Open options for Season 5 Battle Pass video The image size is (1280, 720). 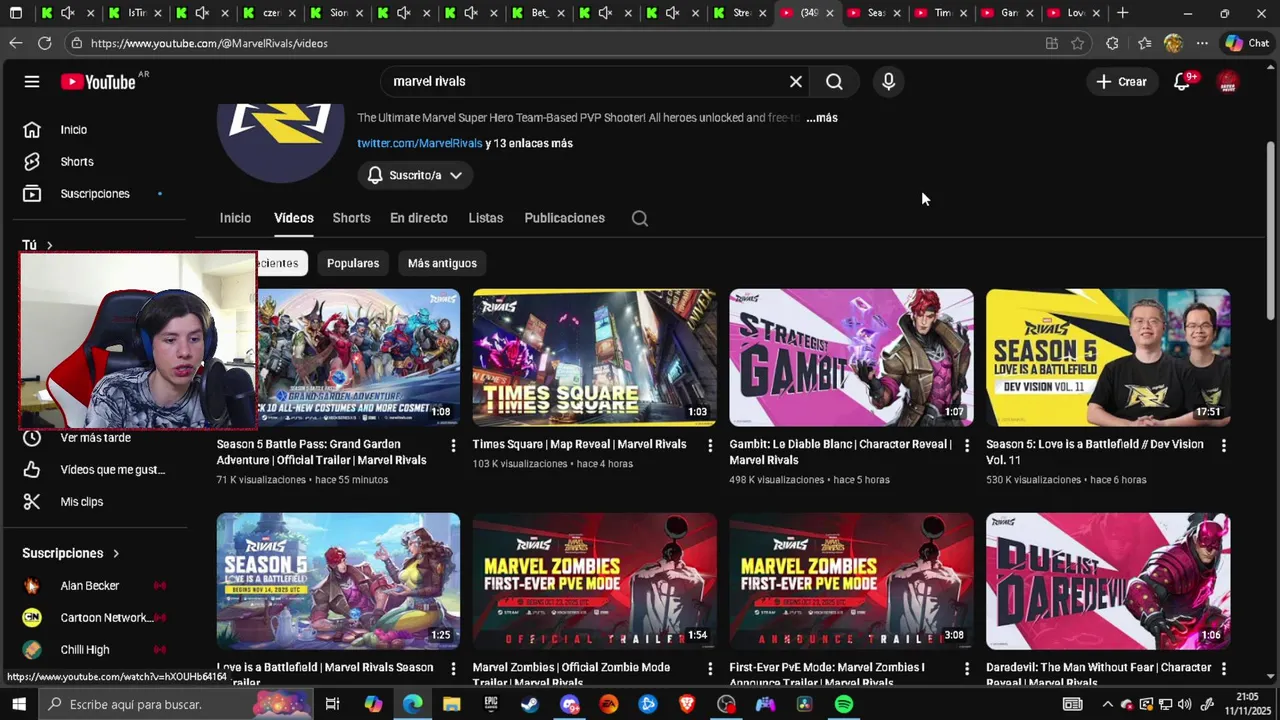point(453,445)
